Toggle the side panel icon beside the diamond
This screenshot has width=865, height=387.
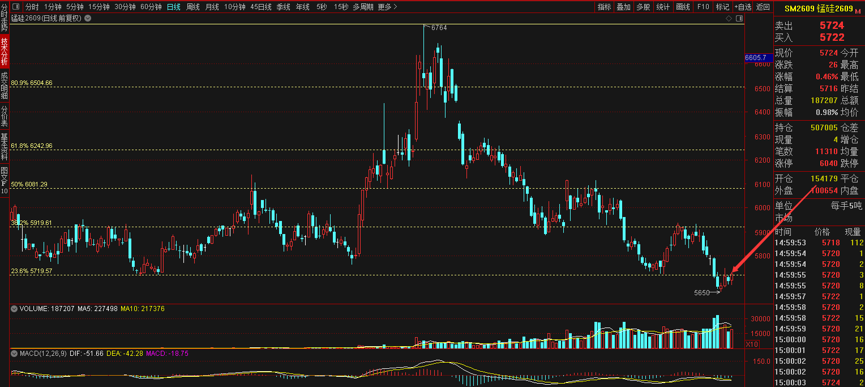coord(739,18)
